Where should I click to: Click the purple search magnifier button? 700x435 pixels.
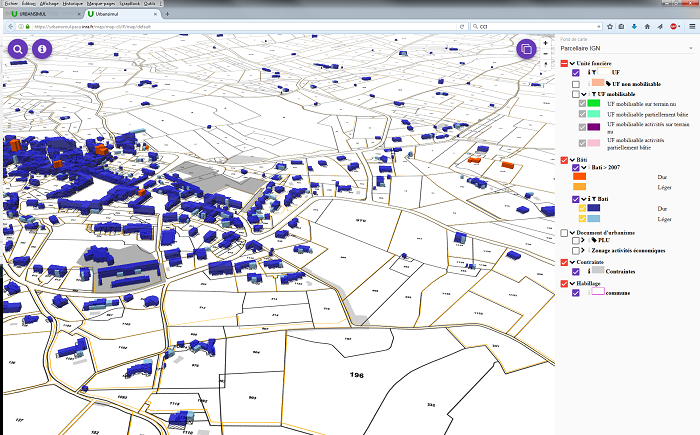[19, 48]
